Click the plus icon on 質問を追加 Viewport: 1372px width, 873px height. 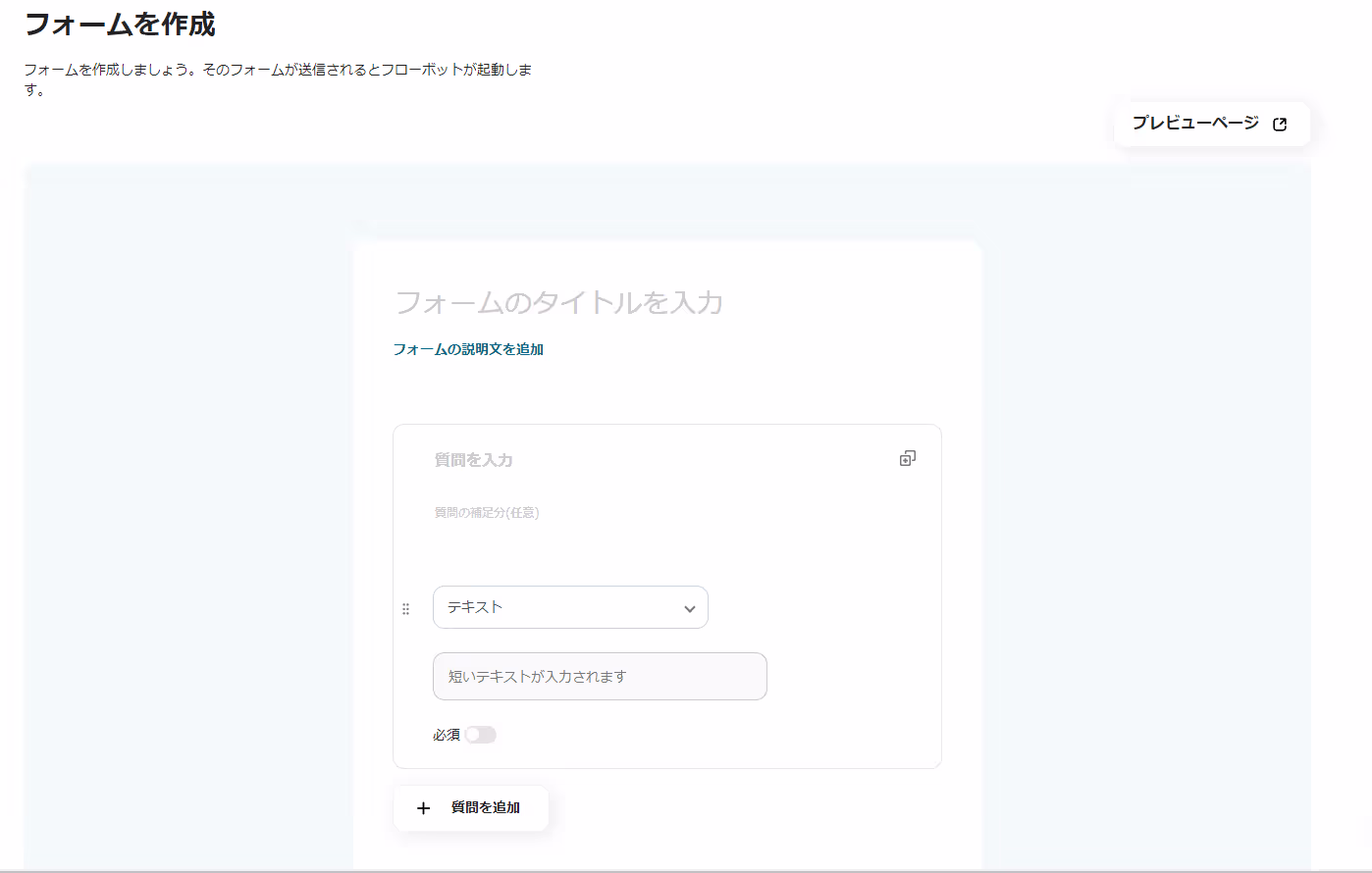(424, 808)
